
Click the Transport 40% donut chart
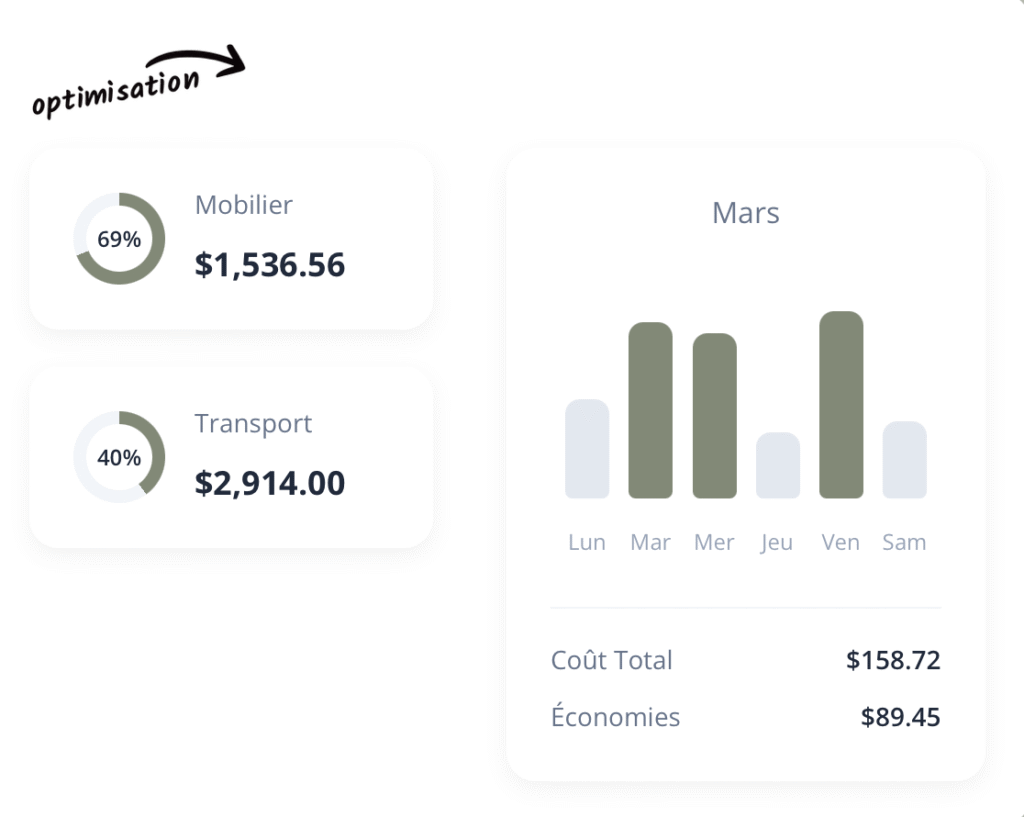point(119,457)
